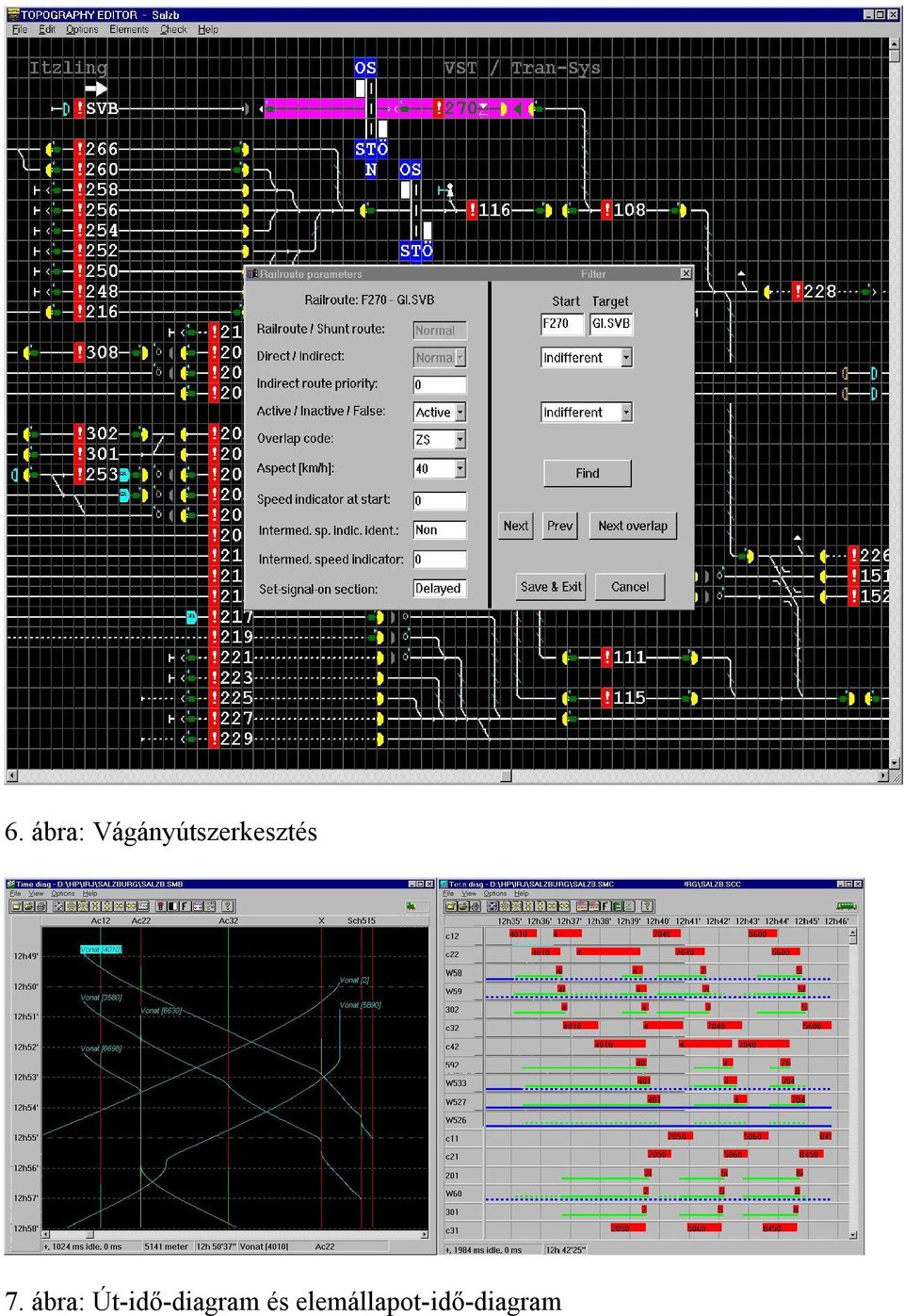Click signal number 228
The width and height of the screenshot is (904, 1316).
(819, 292)
